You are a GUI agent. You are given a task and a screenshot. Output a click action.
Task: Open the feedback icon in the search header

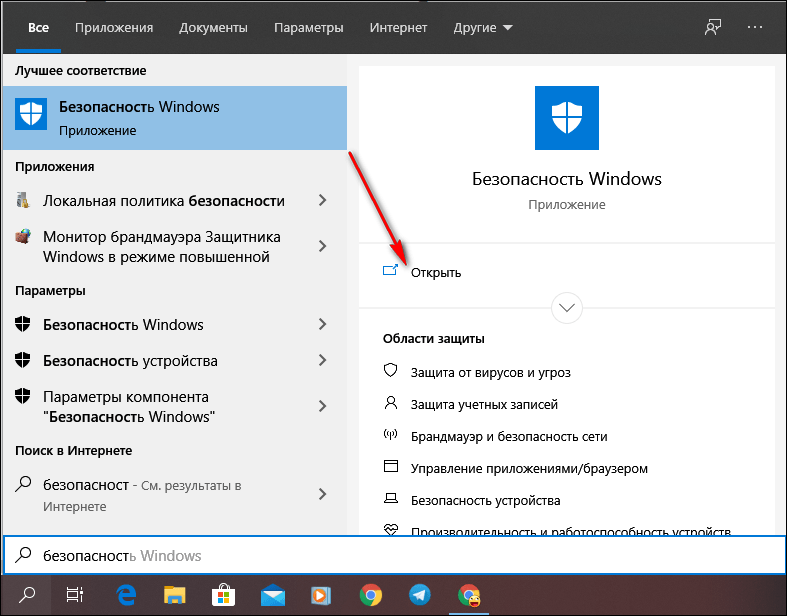pyautogui.click(x=713, y=28)
